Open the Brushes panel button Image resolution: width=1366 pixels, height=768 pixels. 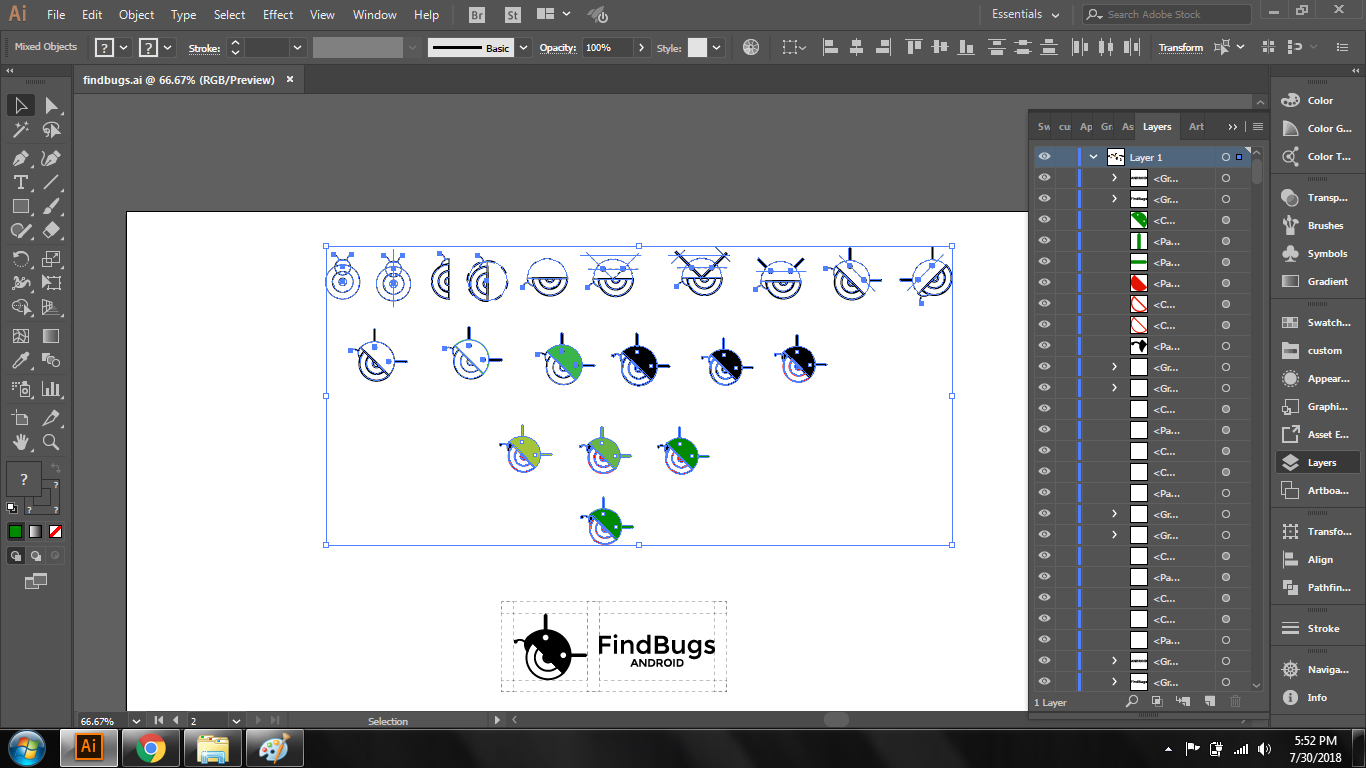tap(1318, 225)
